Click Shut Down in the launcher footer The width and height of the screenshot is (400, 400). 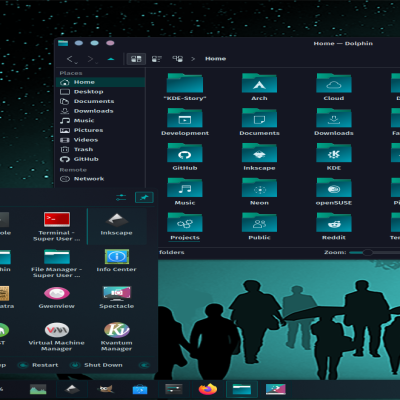pyautogui.click(x=97, y=365)
